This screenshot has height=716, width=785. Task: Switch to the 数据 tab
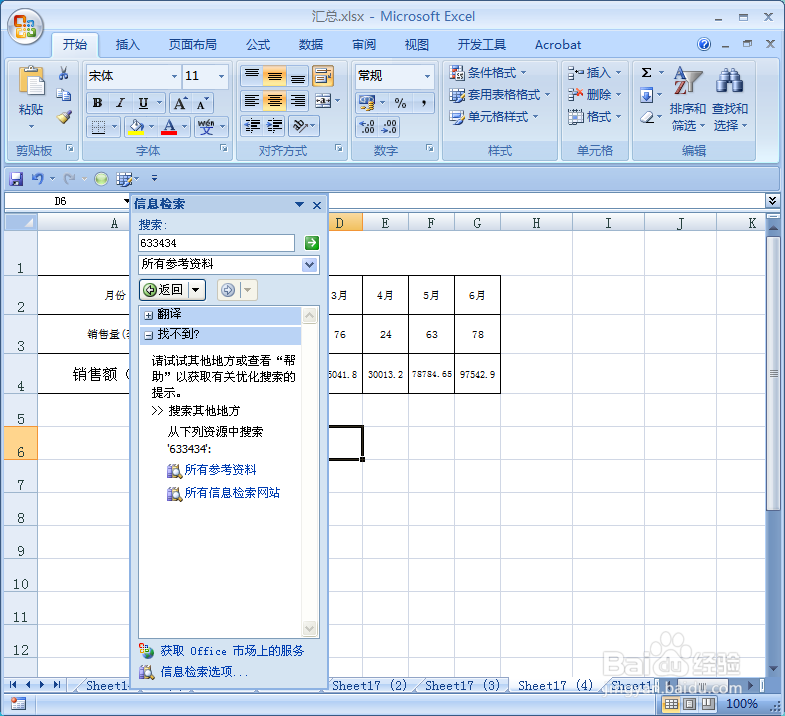(311, 45)
